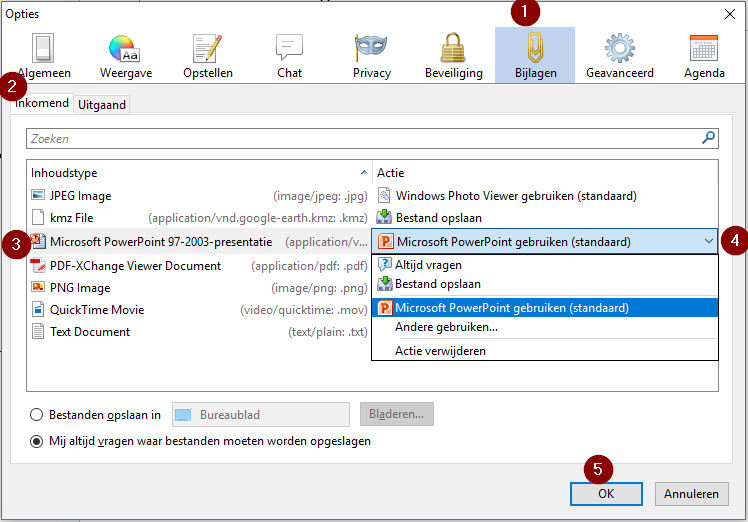The width and height of the screenshot is (748, 522).
Task: Click the Annuleren button
Action: [x=691, y=493]
